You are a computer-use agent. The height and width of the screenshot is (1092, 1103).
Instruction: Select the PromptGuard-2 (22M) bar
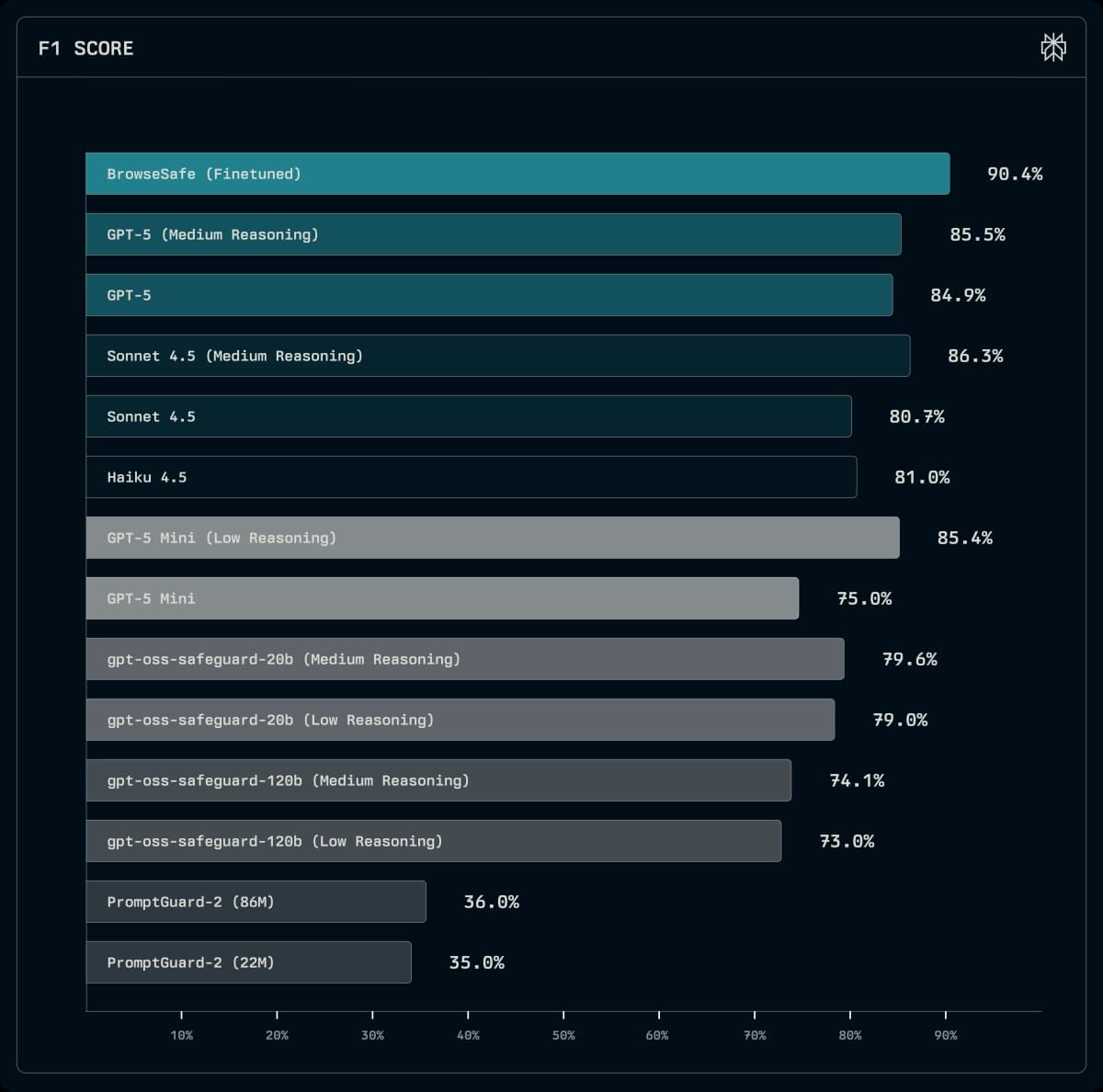[x=248, y=962]
